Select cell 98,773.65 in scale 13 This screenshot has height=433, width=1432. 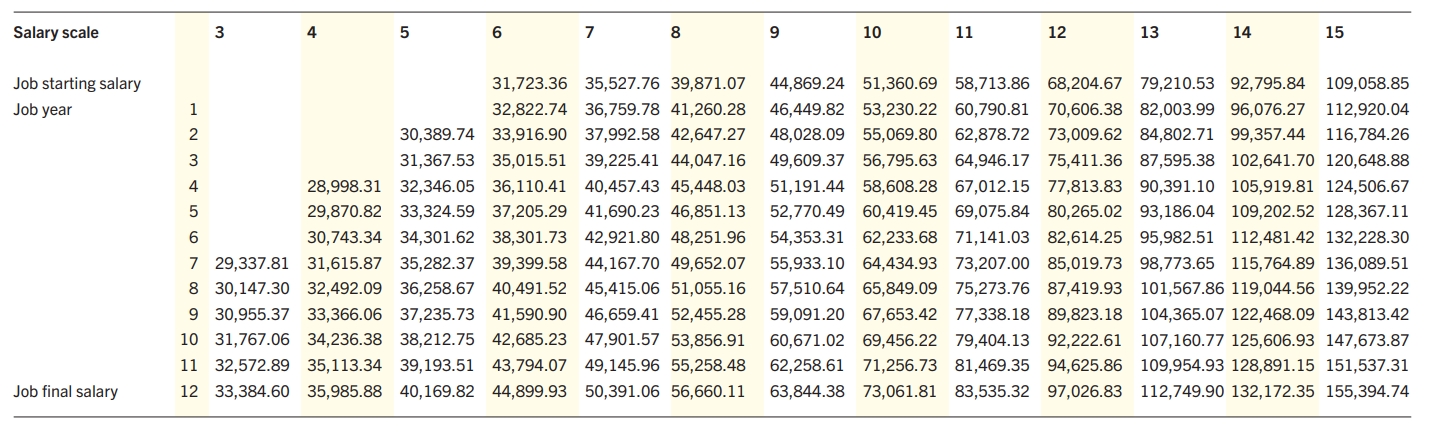pyautogui.click(x=1177, y=263)
